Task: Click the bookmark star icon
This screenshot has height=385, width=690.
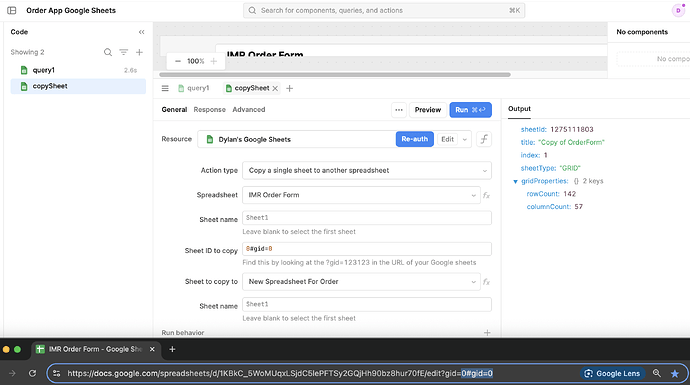Action: click(x=675, y=374)
